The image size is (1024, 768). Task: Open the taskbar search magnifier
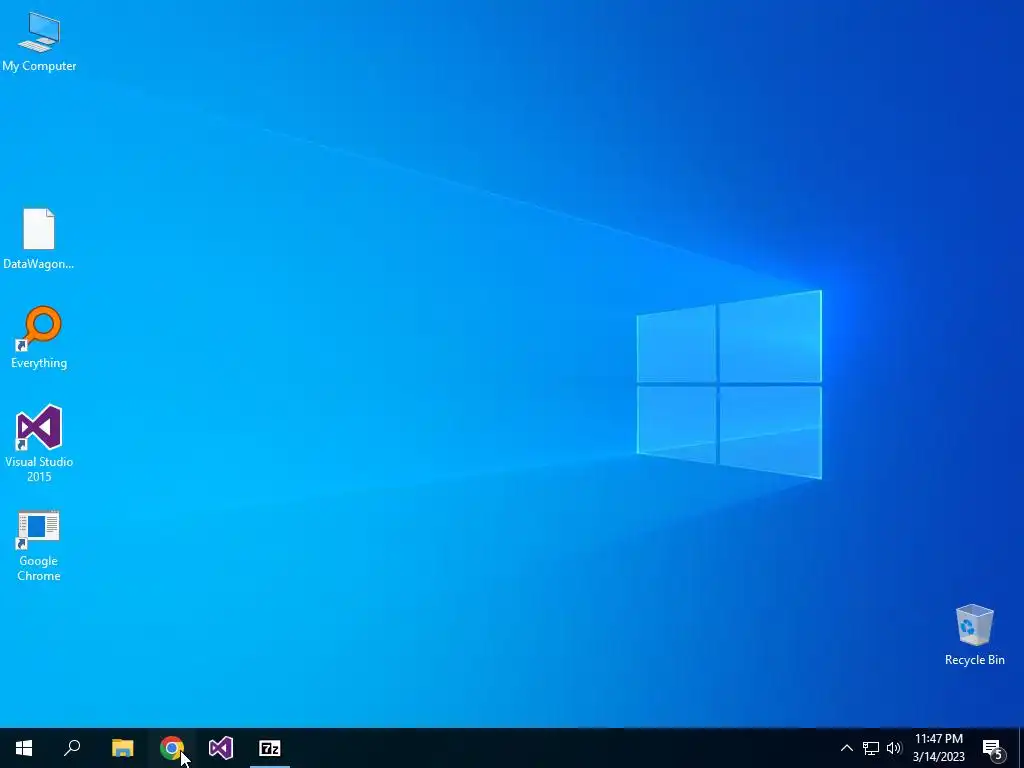click(72, 748)
